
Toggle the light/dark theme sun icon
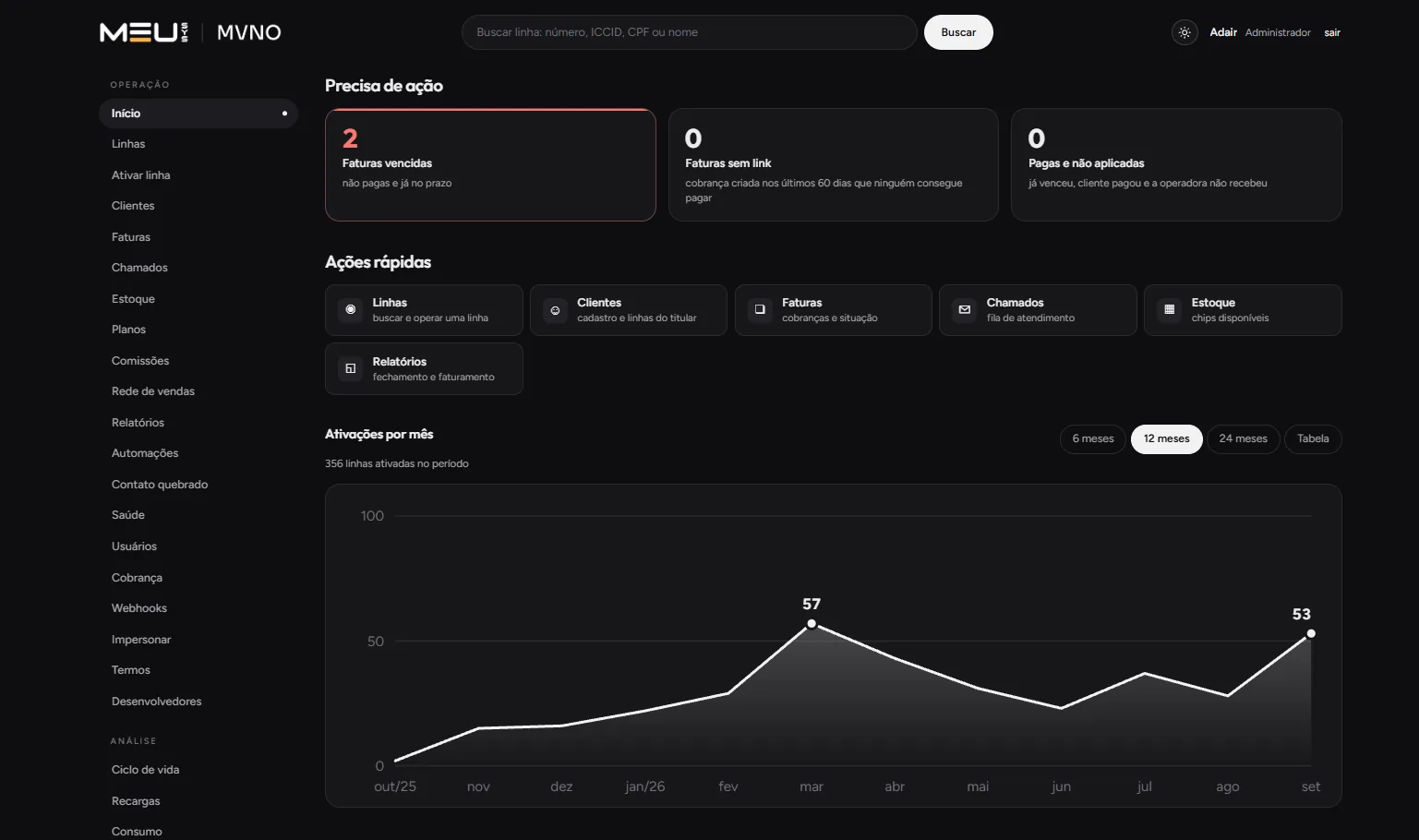(1185, 32)
